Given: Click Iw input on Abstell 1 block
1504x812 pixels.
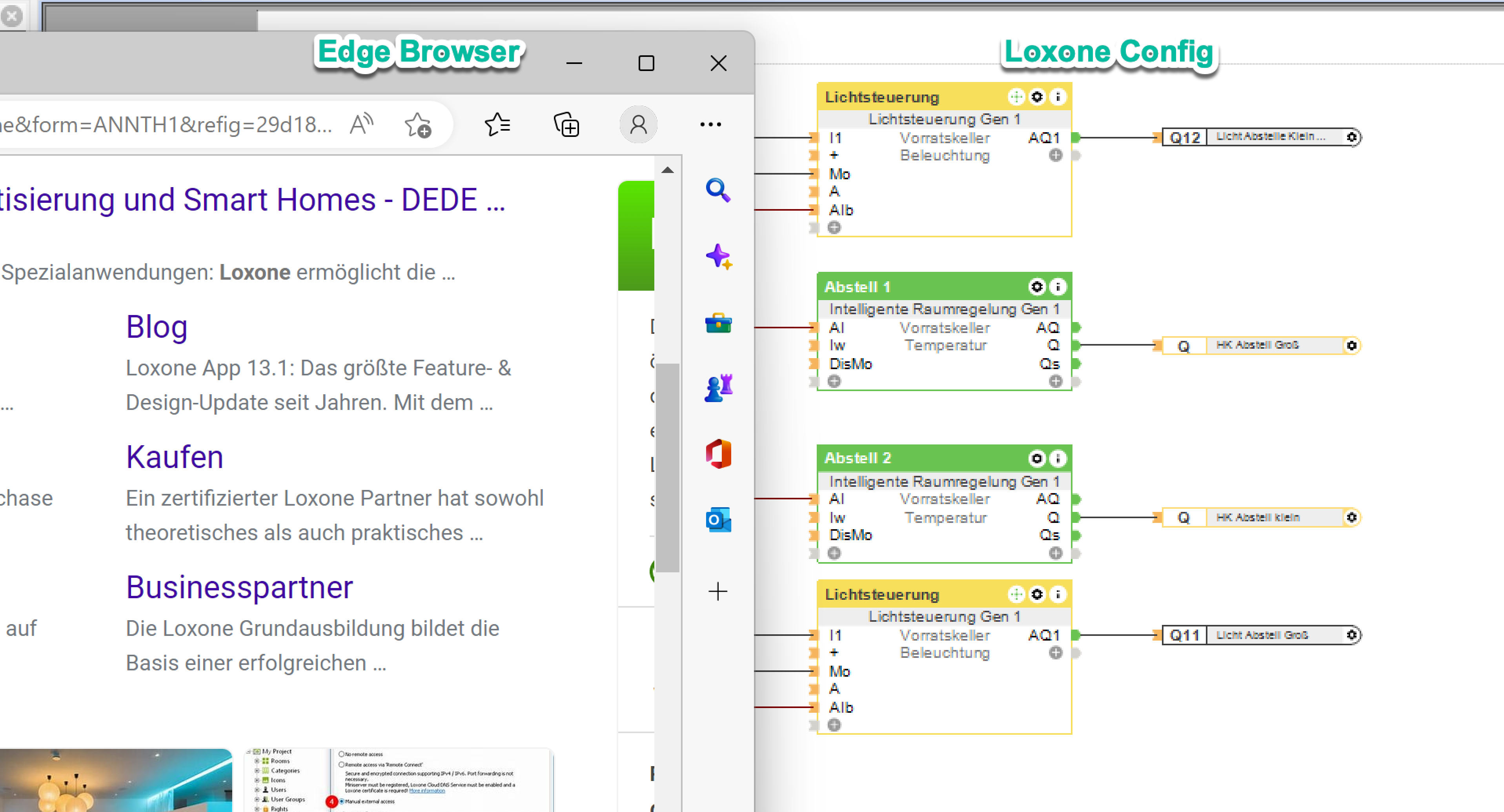Looking at the screenshot, I should (837, 346).
